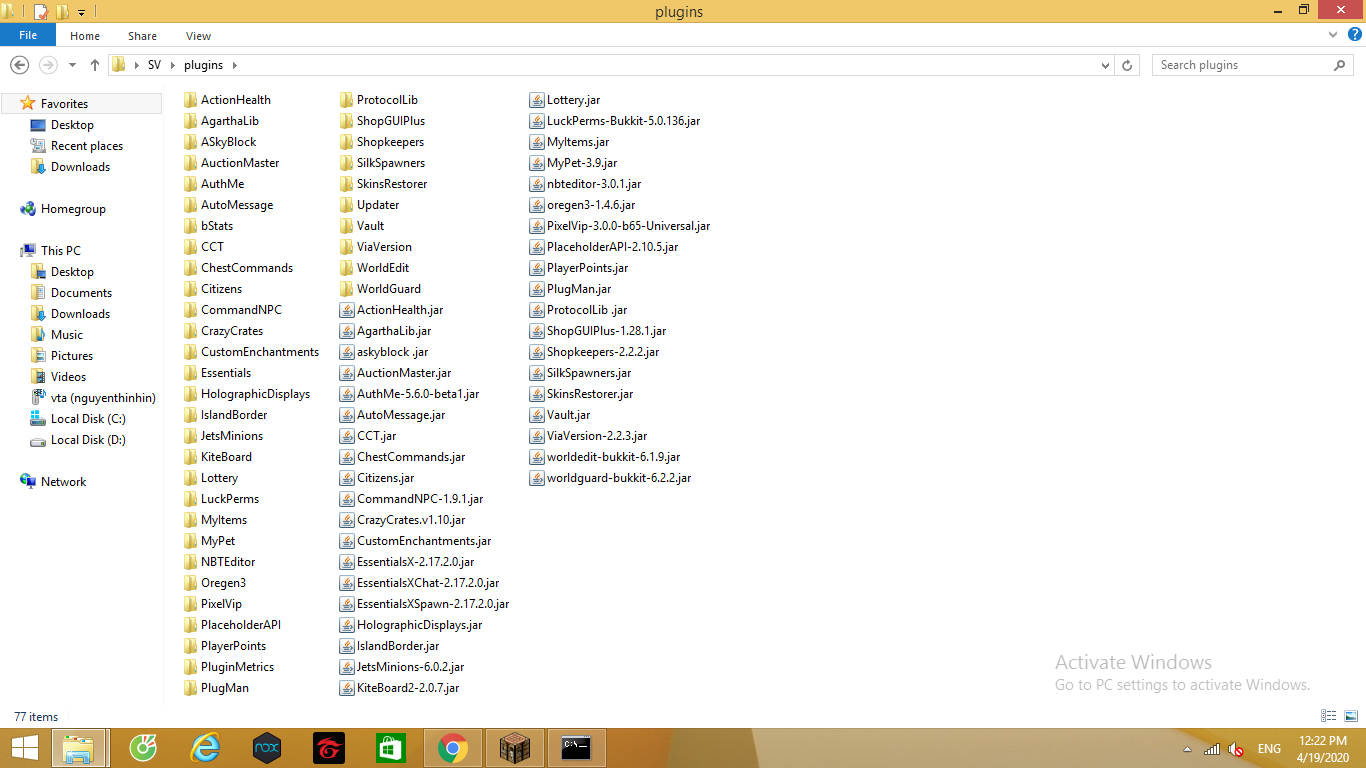Image resolution: width=1366 pixels, height=768 pixels.
Task: Select the 'PixelVip-3.0.0-b65-Universal.jar' file name
Action: pos(629,226)
